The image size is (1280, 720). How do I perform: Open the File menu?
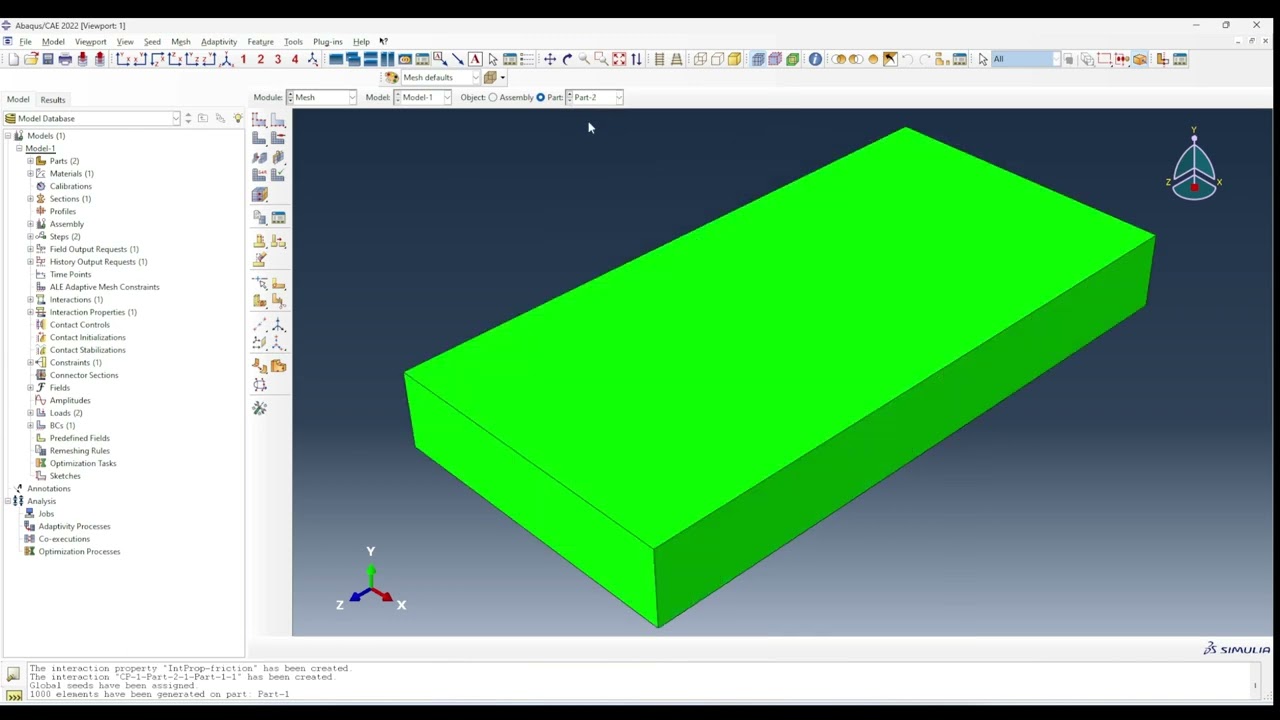[25, 42]
